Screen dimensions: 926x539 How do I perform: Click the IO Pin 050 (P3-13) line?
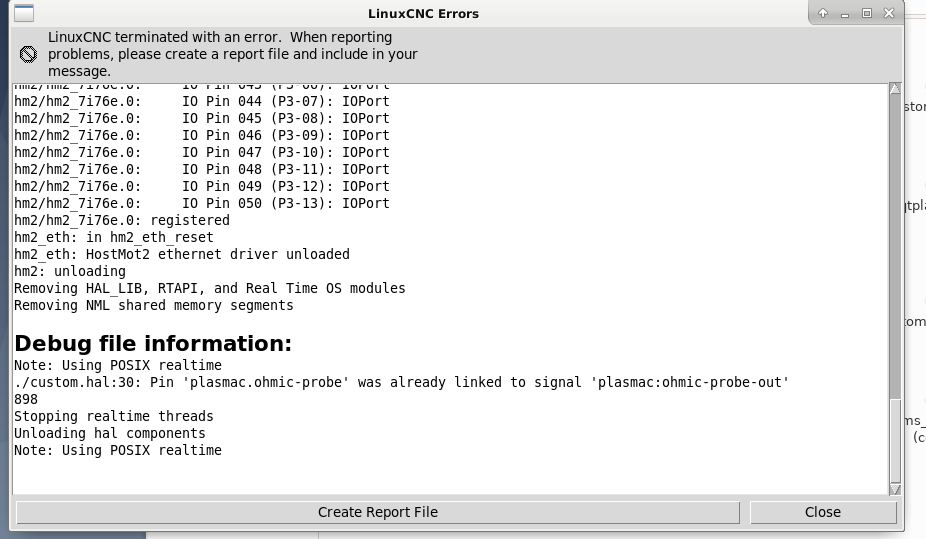pyautogui.click(x=202, y=204)
